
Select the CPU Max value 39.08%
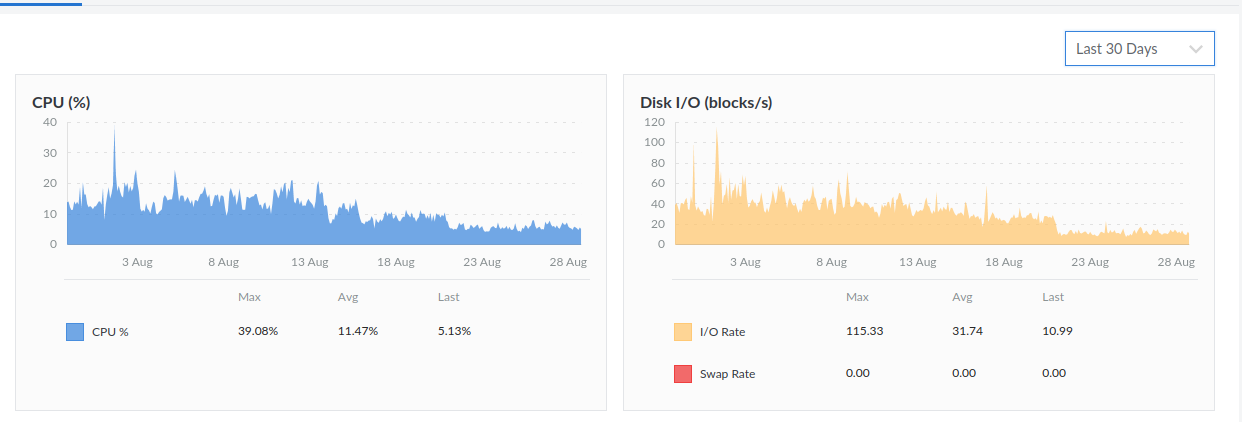(x=257, y=331)
